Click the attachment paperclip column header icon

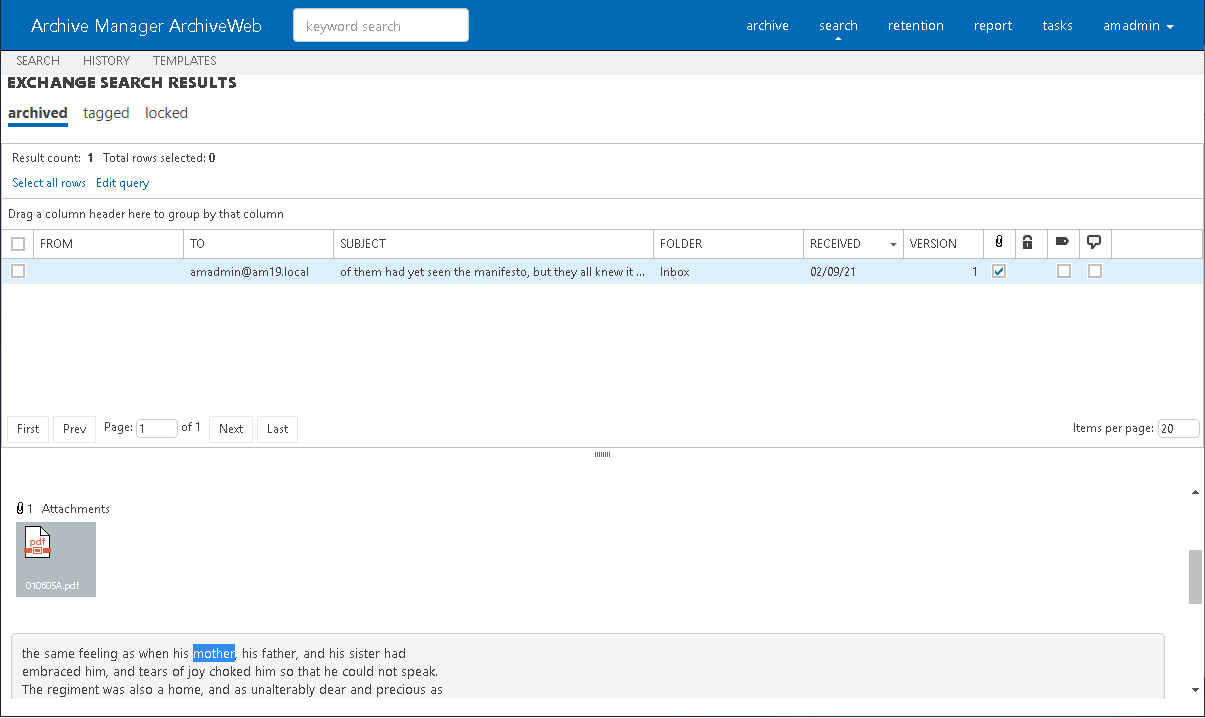[999, 243]
